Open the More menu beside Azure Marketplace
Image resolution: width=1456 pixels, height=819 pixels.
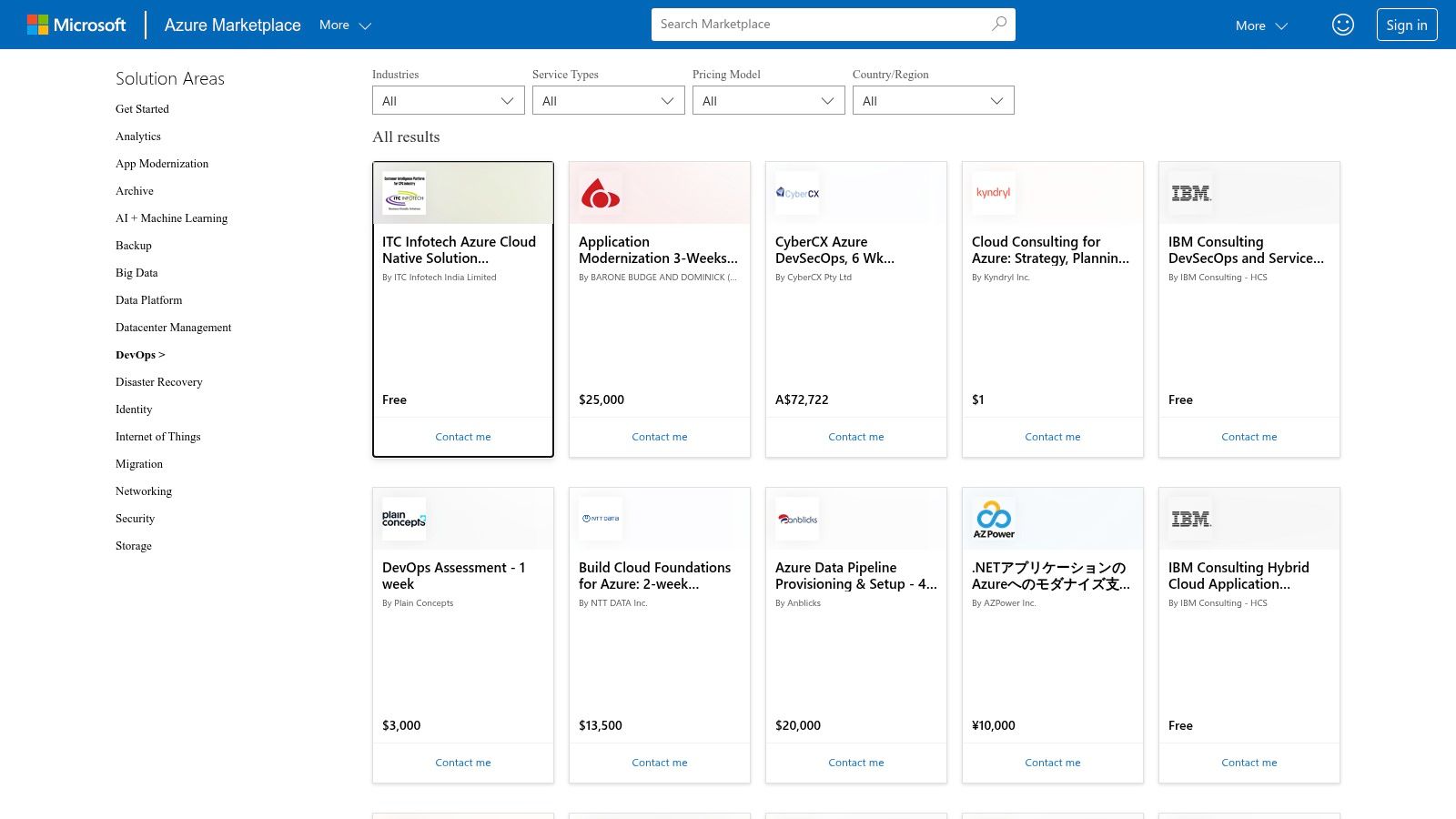345,25
